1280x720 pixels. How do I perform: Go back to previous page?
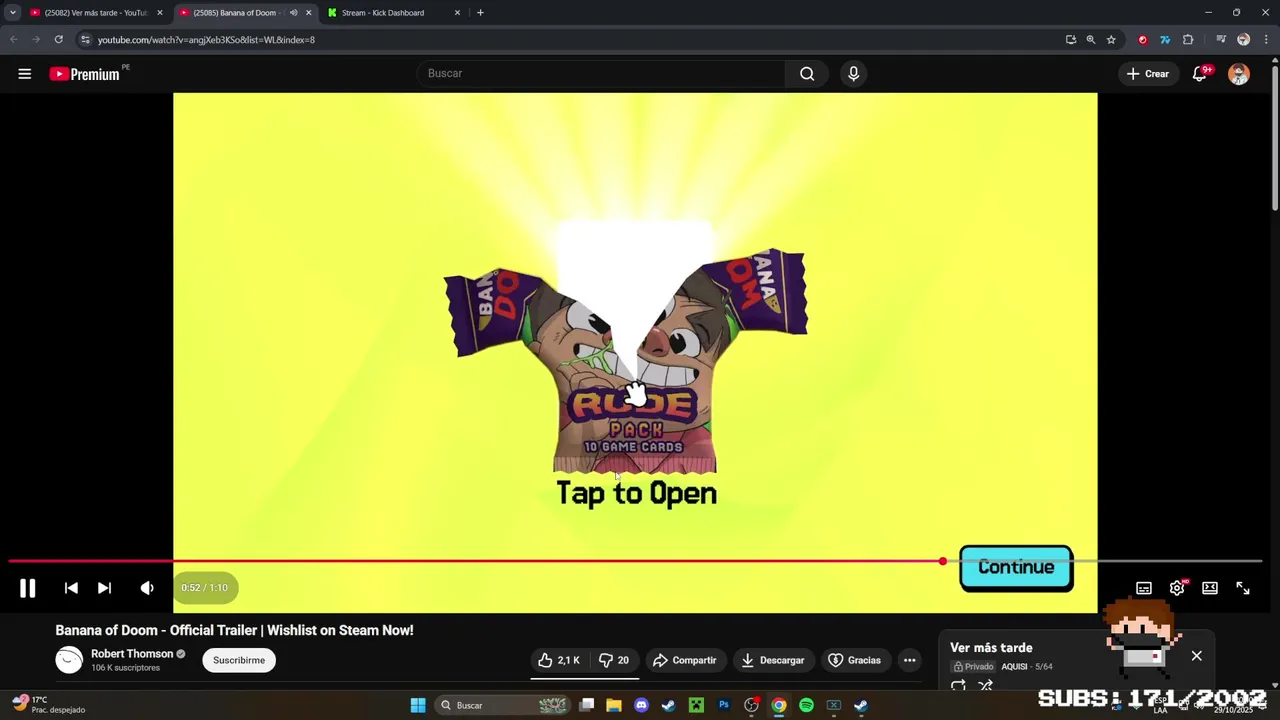(x=14, y=40)
